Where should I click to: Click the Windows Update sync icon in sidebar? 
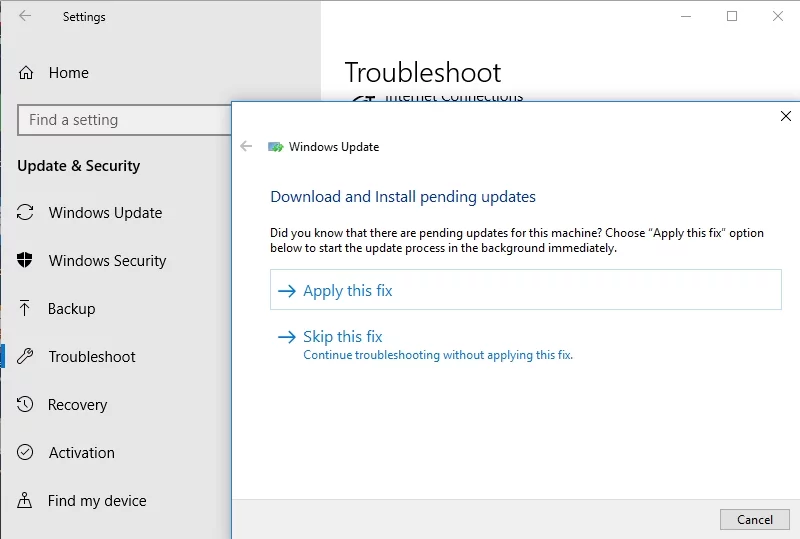tap(25, 213)
